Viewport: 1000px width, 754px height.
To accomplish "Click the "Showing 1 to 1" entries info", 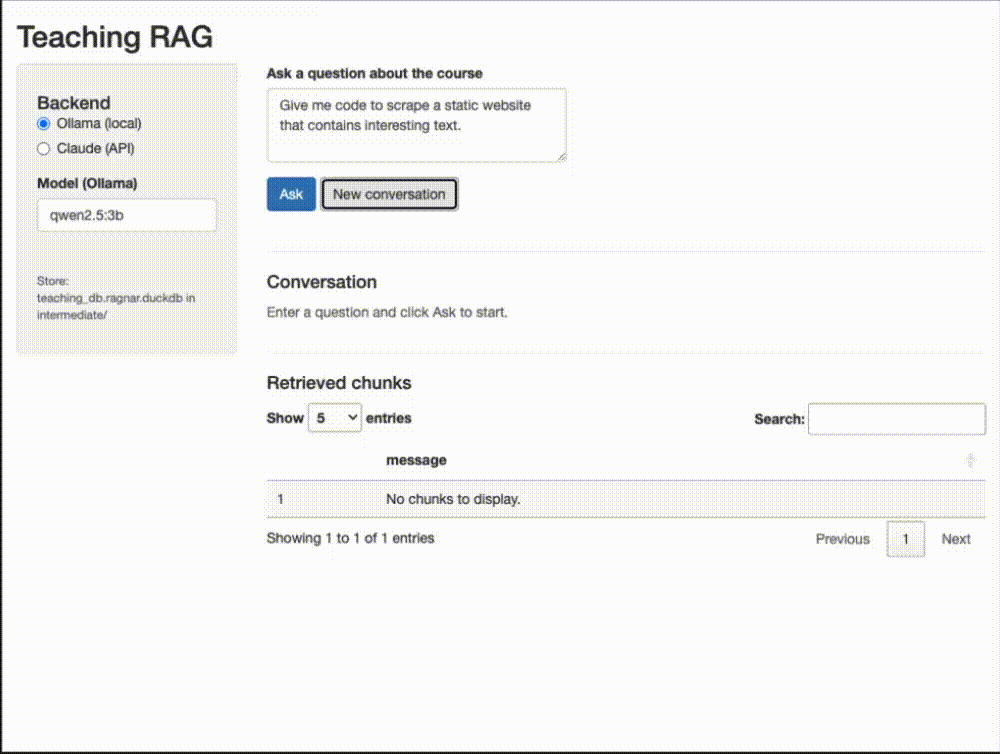I will [x=350, y=538].
